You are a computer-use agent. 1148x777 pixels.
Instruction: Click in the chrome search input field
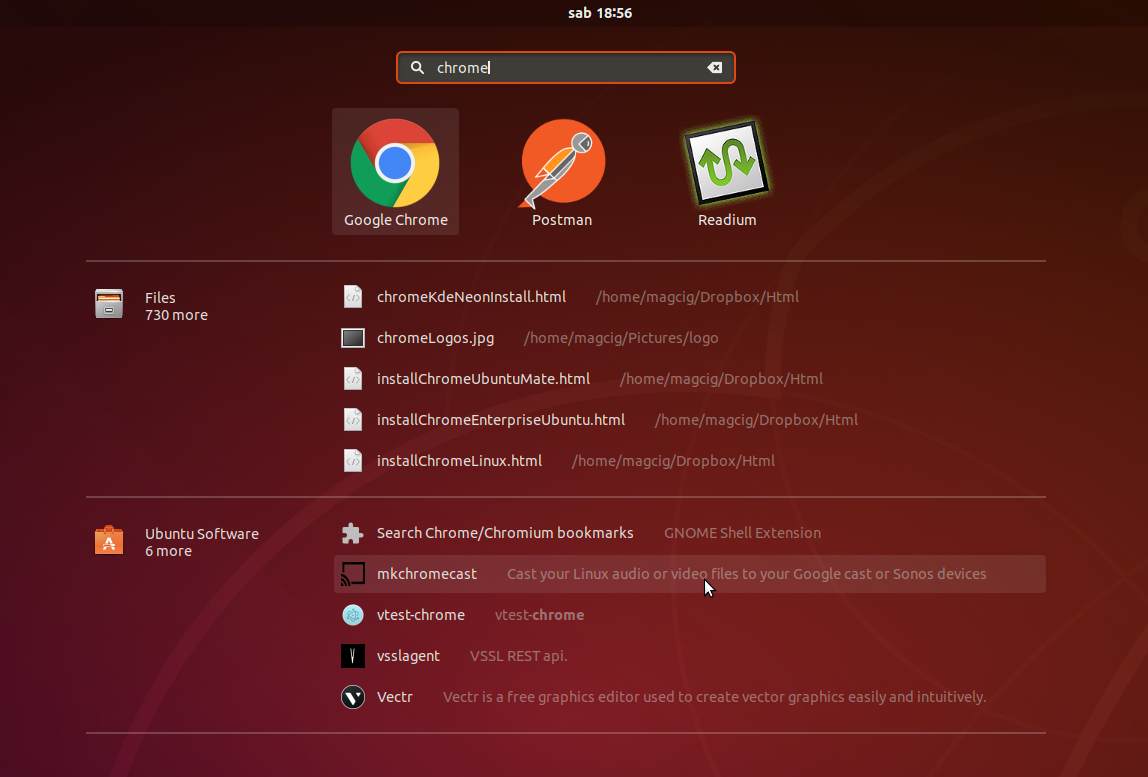click(x=565, y=67)
